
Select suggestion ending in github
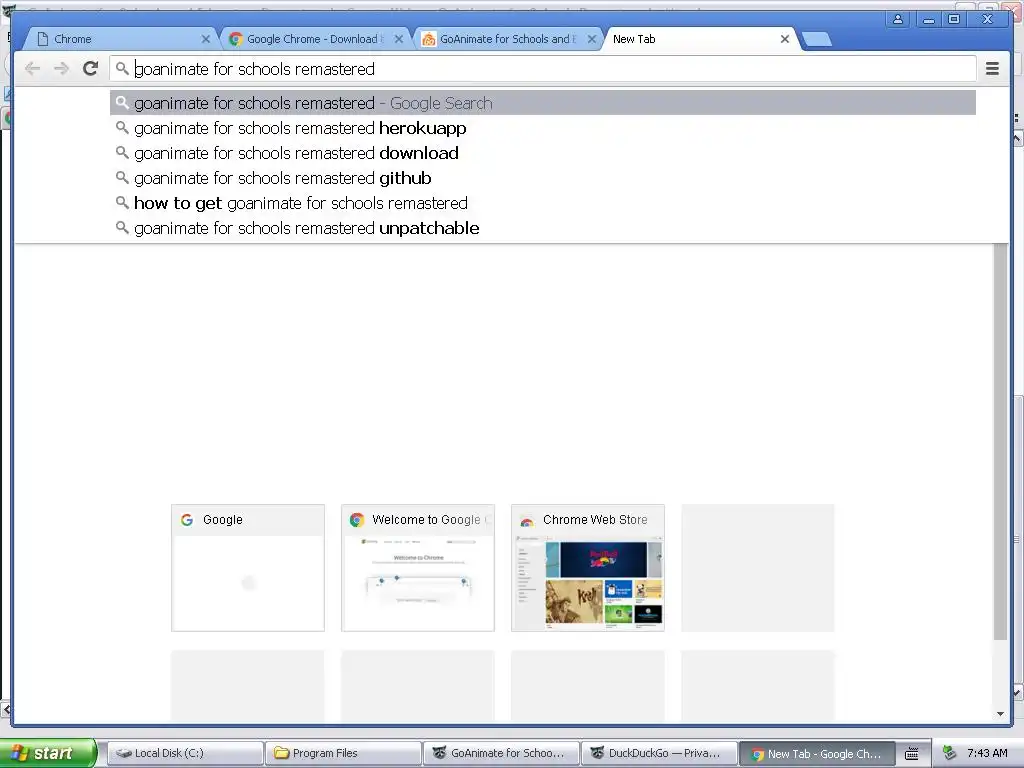[543, 178]
